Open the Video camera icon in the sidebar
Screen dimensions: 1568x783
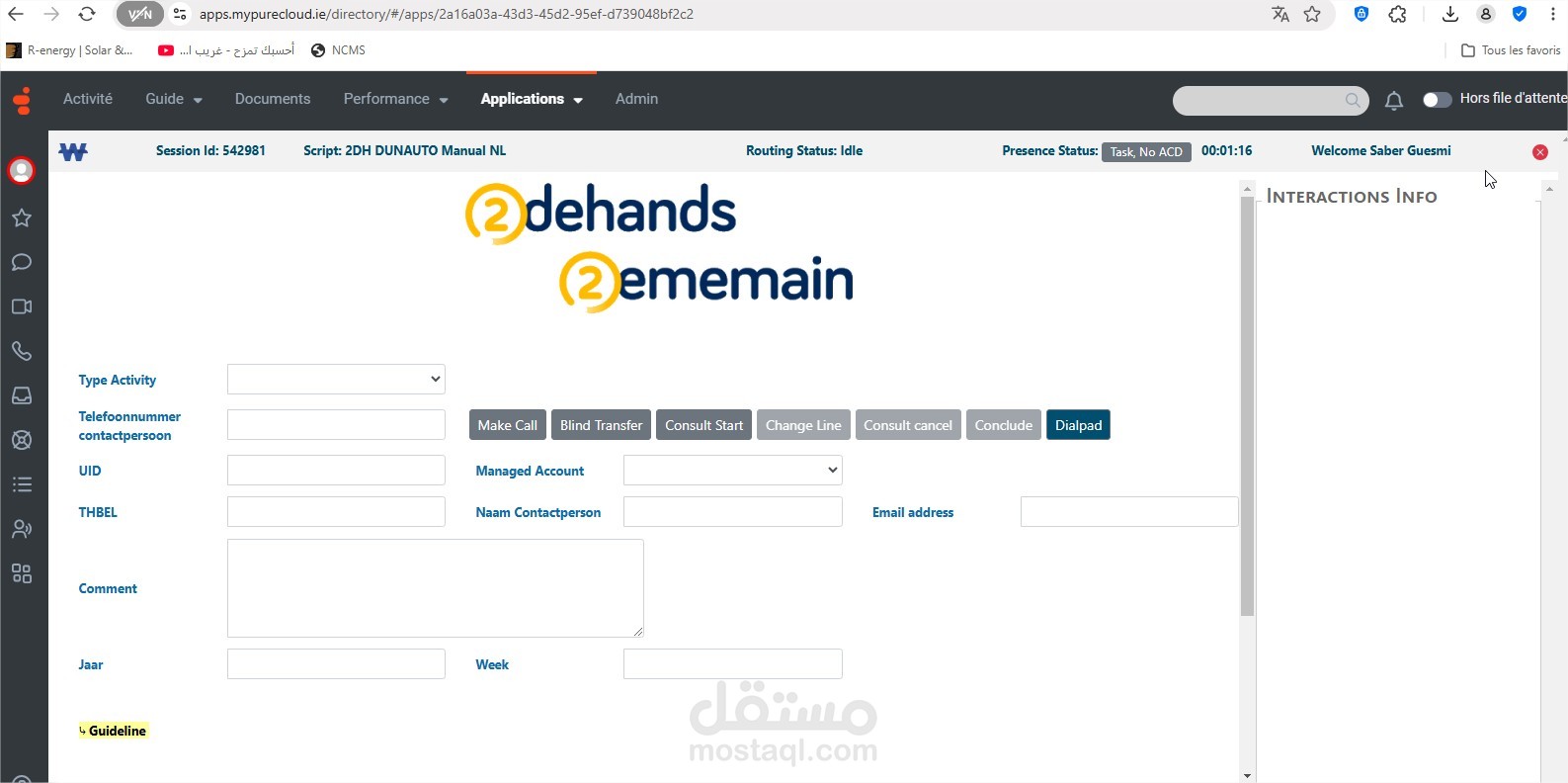22,306
